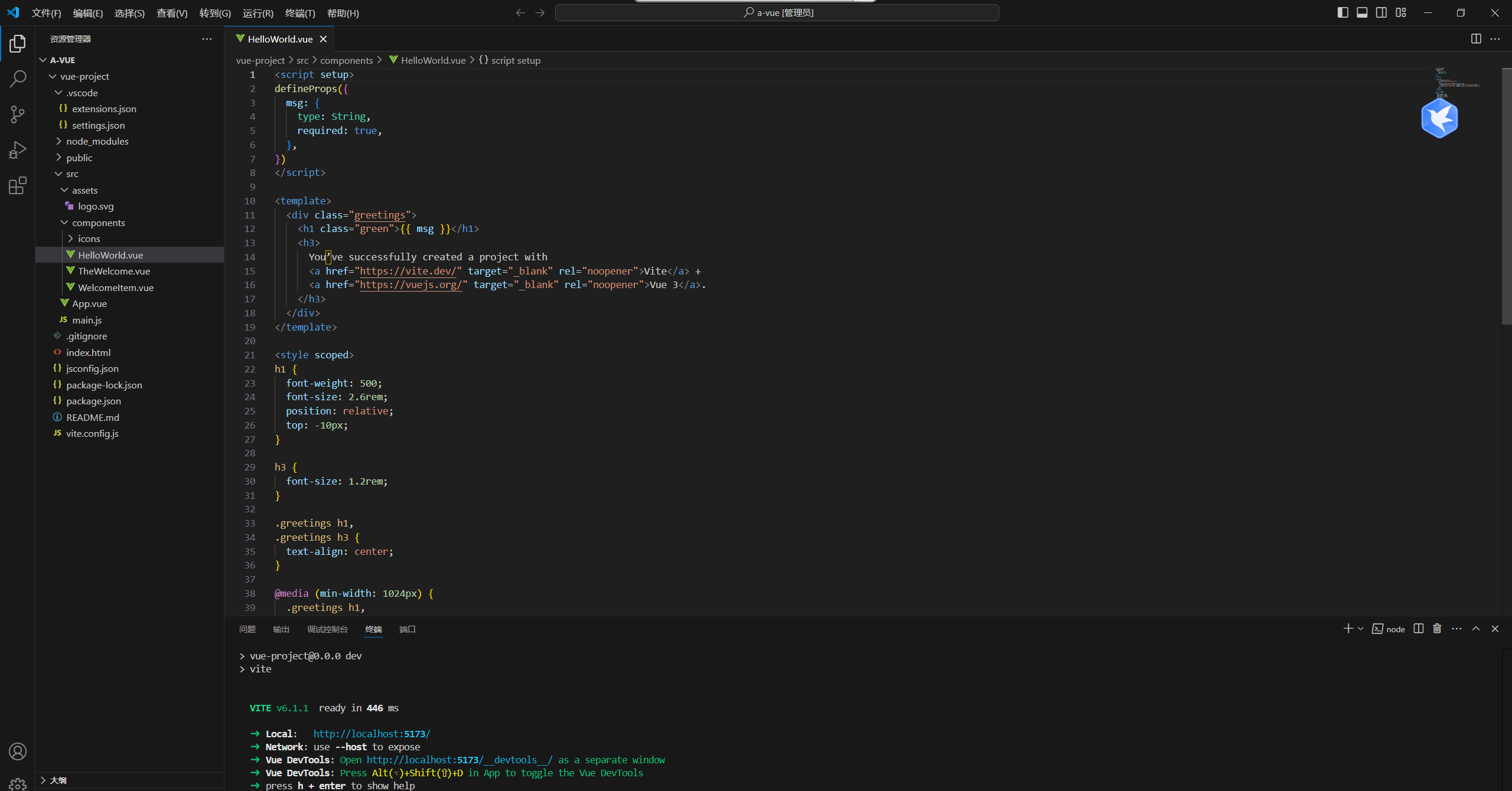Open the Source Control view
The width and height of the screenshot is (1512, 791).
point(18,115)
